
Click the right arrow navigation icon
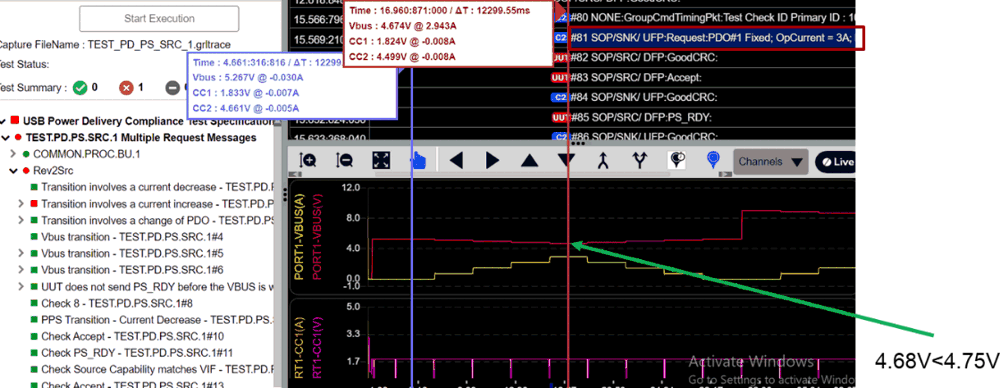click(x=492, y=161)
